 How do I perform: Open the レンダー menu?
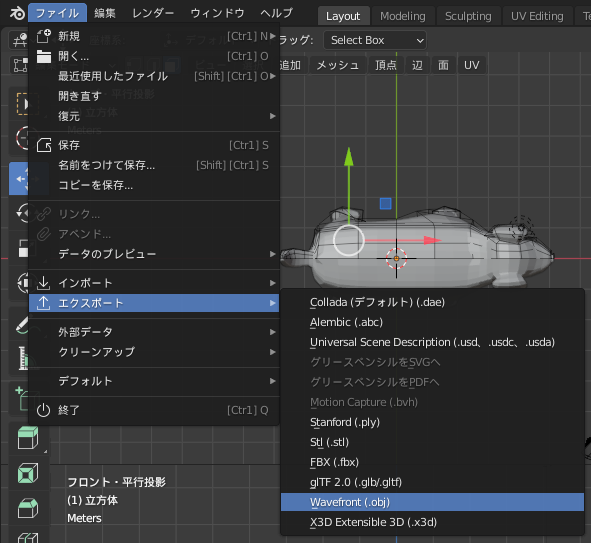pyautogui.click(x=153, y=14)
